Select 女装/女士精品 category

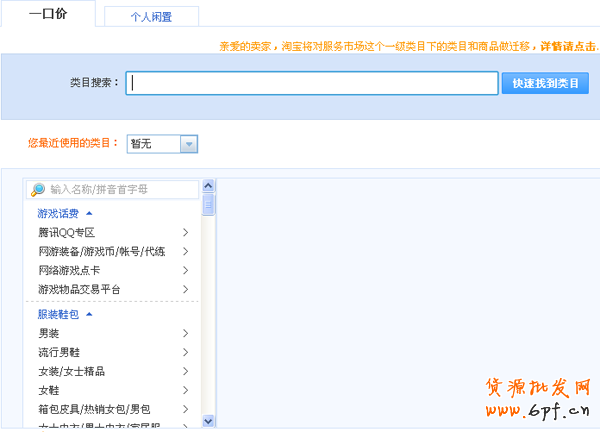(71, 371)
